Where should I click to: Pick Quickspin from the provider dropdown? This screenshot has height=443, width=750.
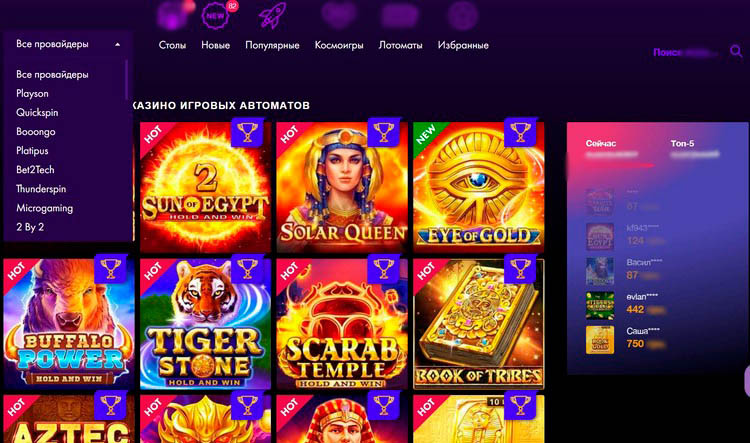point(37,112)
